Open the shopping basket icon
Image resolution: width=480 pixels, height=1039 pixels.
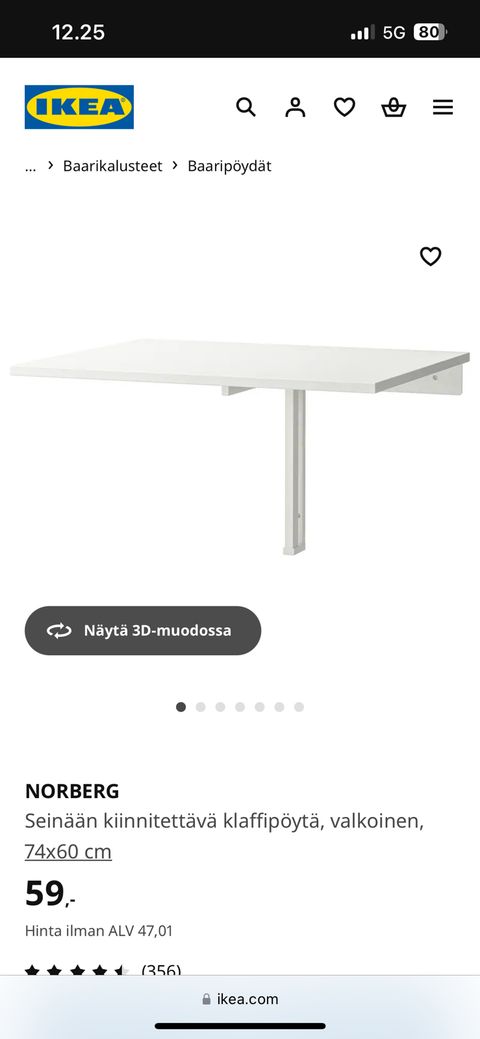click(393, 107)
